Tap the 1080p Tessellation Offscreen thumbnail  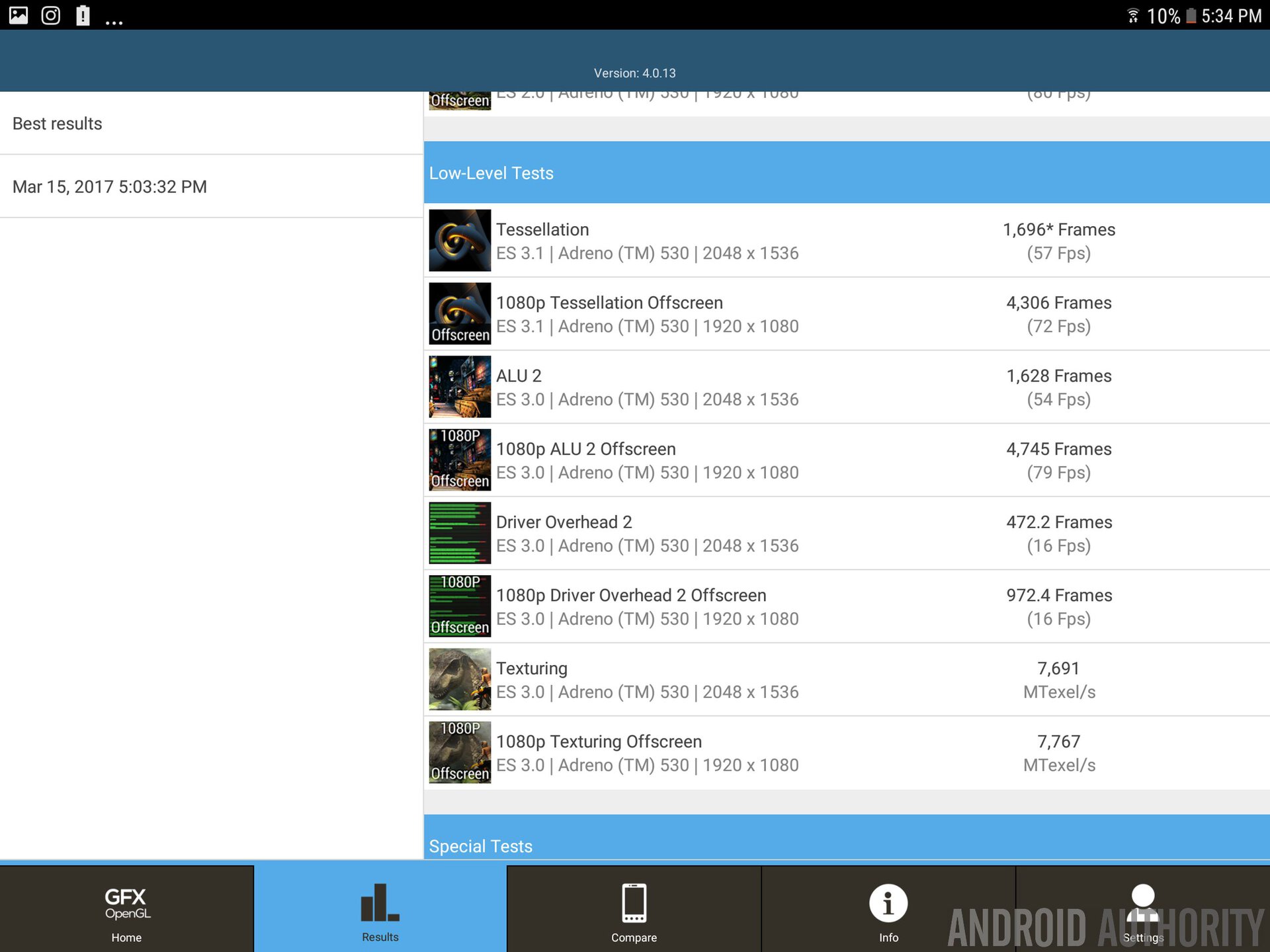tap(460, 314)
